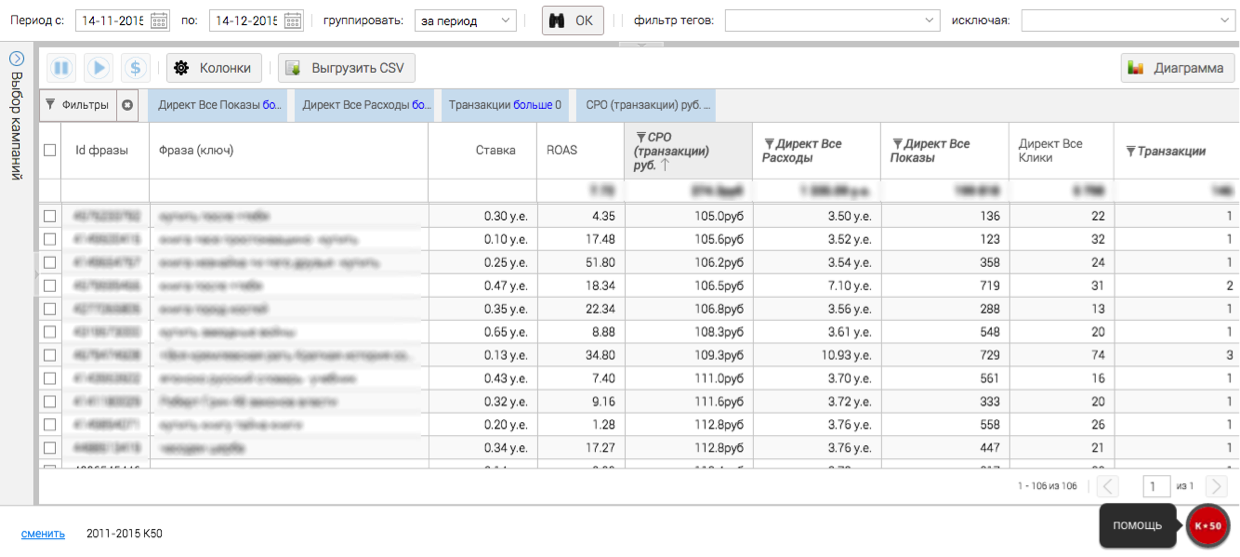Click the Id фразы column header
Viewport: 1240px width, 557px height.
pyautogui.click(x=105, y=151)
